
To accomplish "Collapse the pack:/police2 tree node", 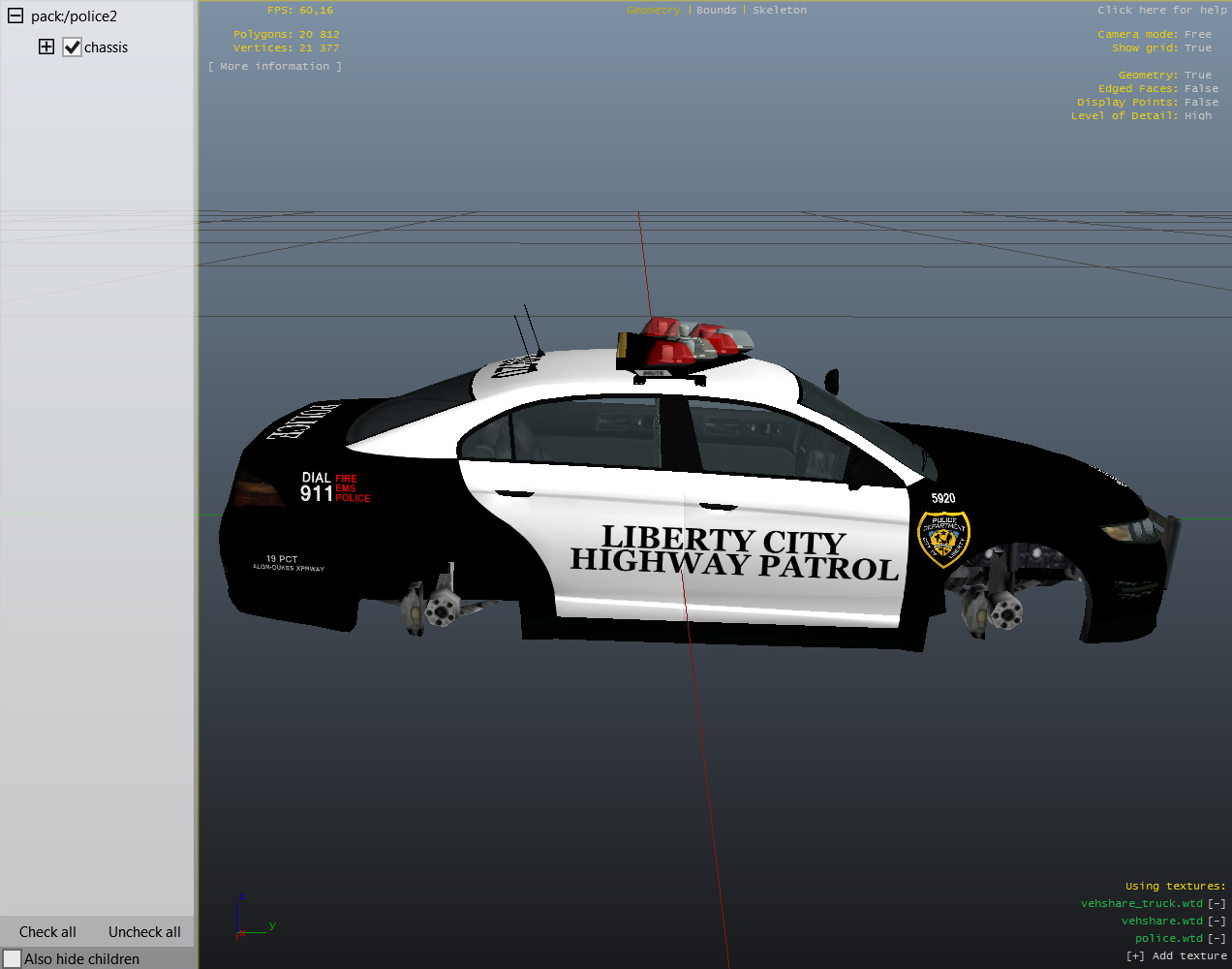I will [x=15, y=16].
